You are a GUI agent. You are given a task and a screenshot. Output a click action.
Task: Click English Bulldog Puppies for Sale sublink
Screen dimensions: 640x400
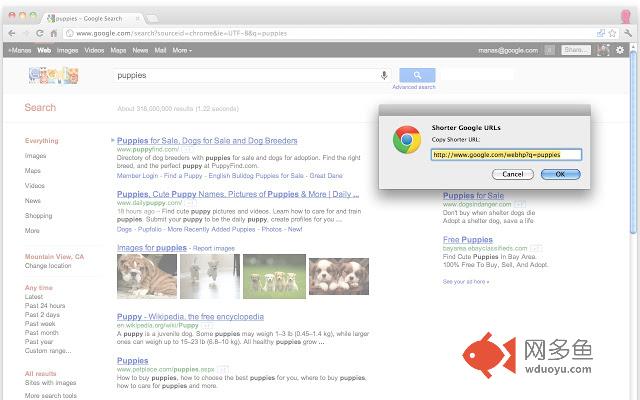(x=256, y=176)
